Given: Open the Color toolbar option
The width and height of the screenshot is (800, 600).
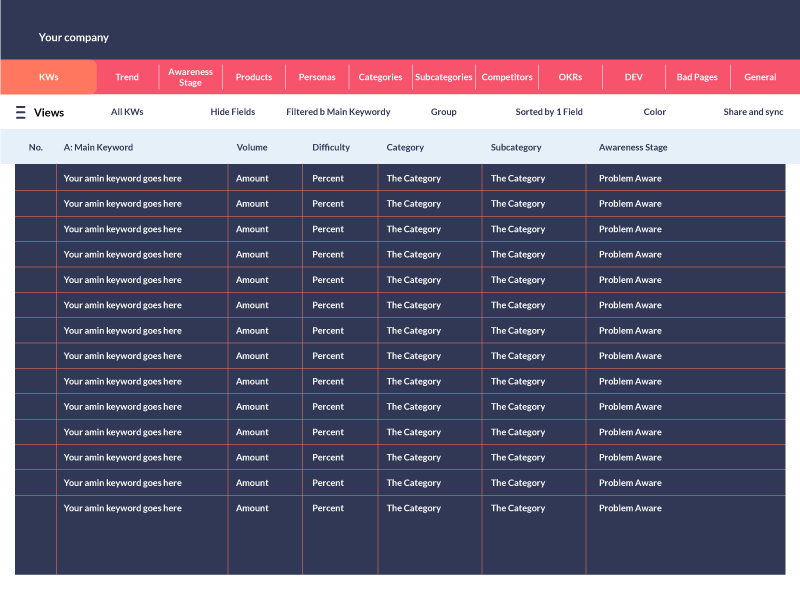Looking at the screenshot, I should click(655, 112).
